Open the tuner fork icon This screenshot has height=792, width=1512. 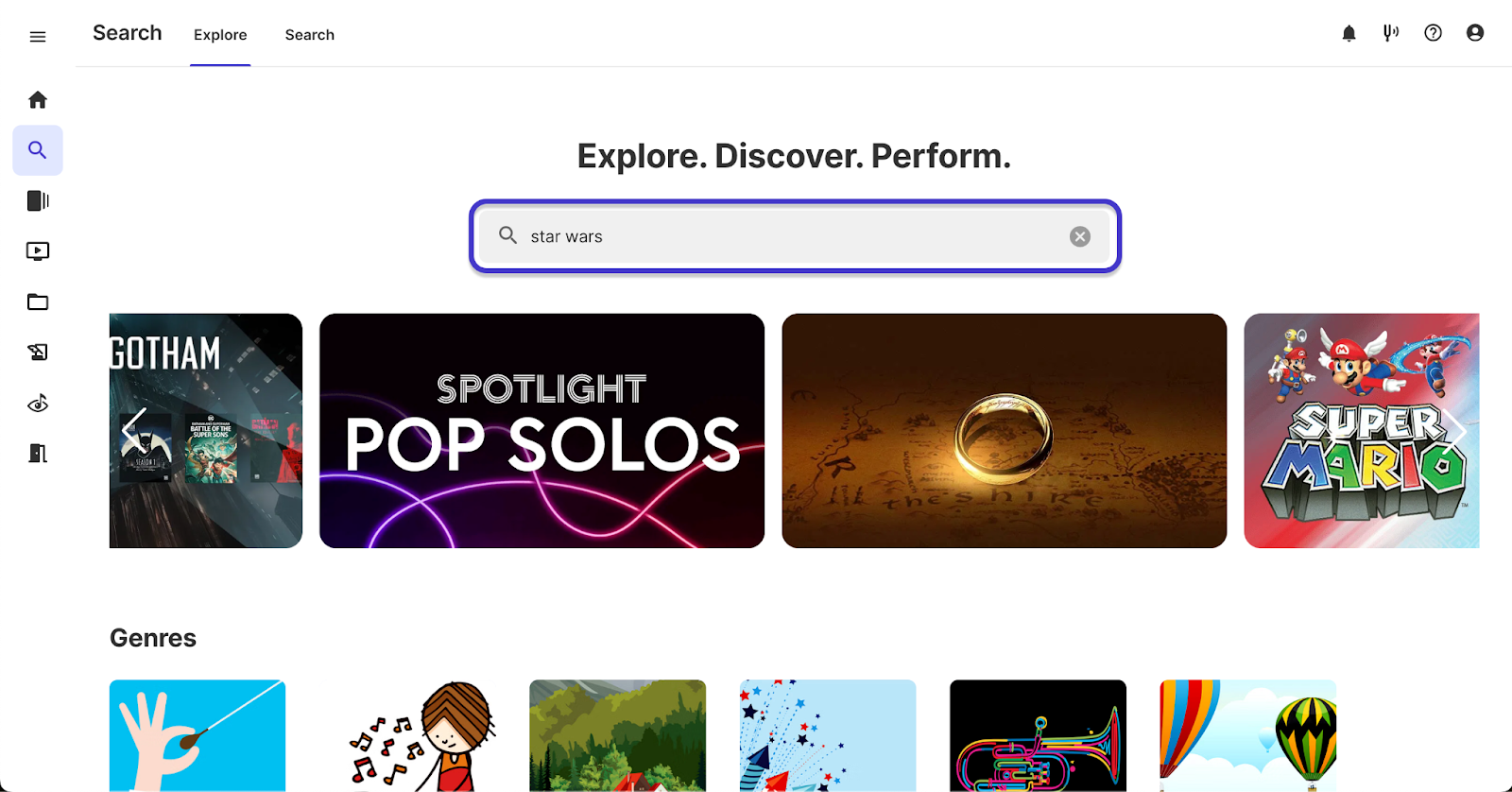[x=1391, y=33]
